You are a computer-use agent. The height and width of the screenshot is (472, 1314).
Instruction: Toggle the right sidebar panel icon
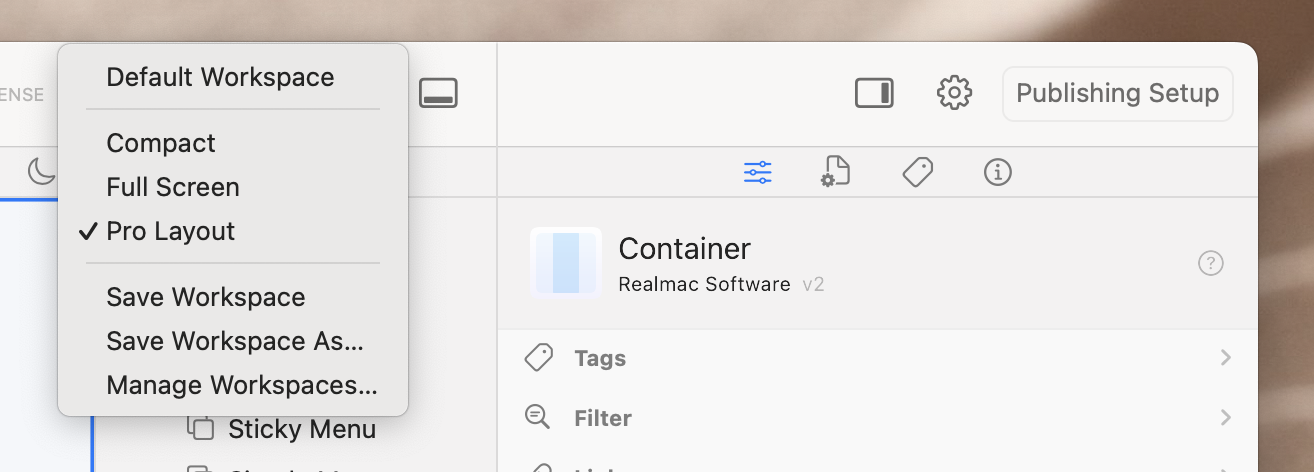tap(874, 93)
